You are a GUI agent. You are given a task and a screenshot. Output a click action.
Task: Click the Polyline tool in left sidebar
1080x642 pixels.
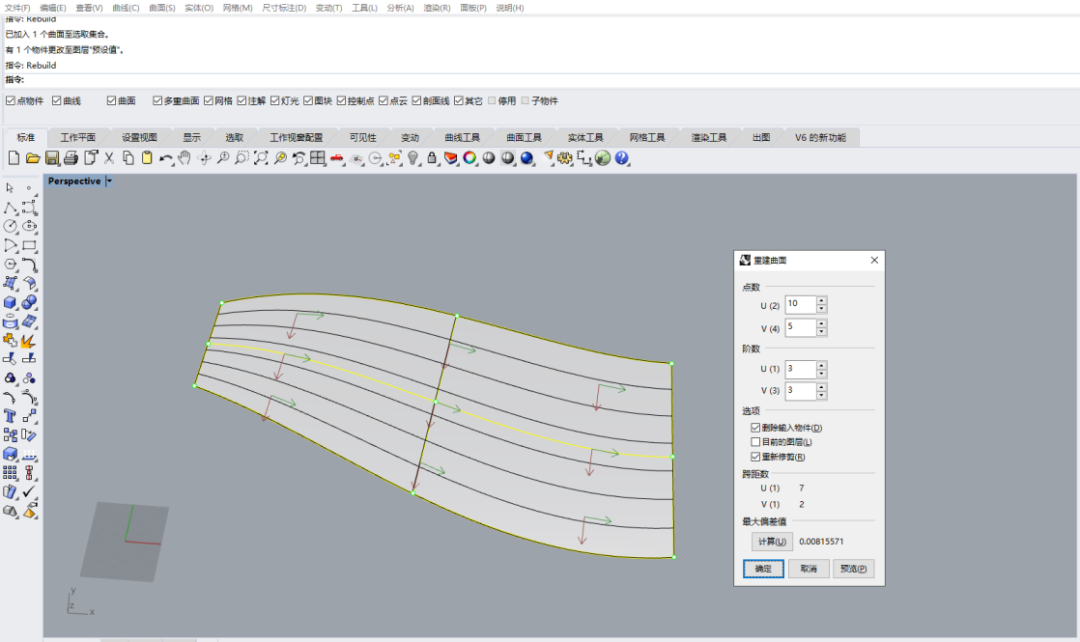tap(11, 208)
